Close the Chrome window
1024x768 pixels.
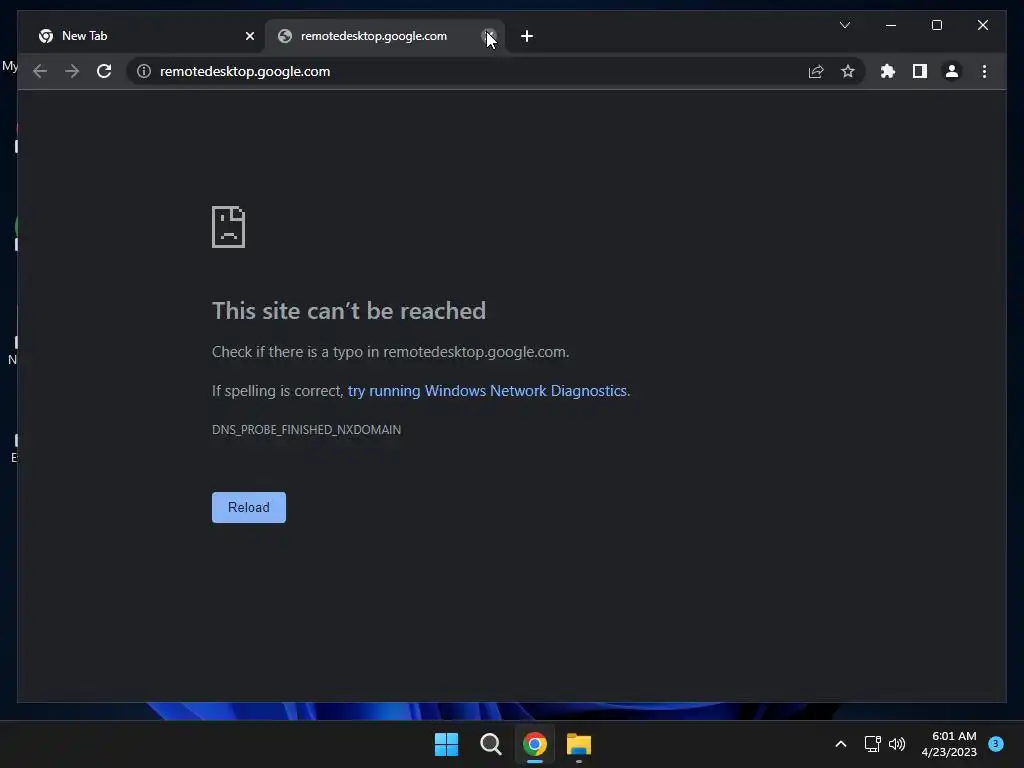point(982,25)
